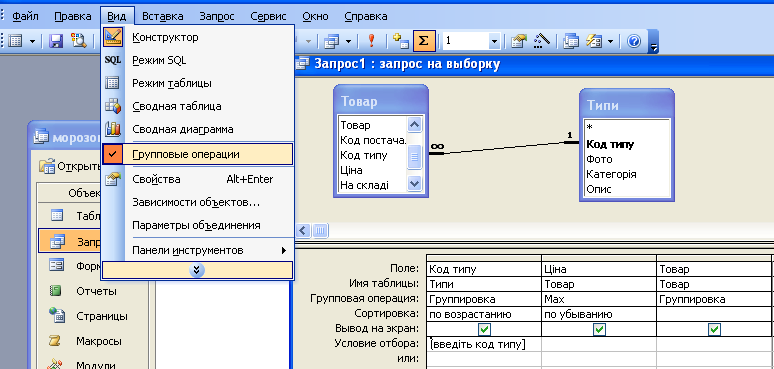Viewport: 774px width, 369px height.
Task: Choose Конструктор in the Вид menu
Action: tap(197, 37)
